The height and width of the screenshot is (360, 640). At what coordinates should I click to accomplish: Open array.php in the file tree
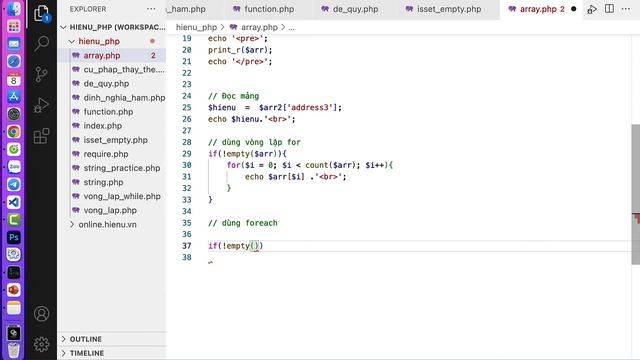(112, 56)
